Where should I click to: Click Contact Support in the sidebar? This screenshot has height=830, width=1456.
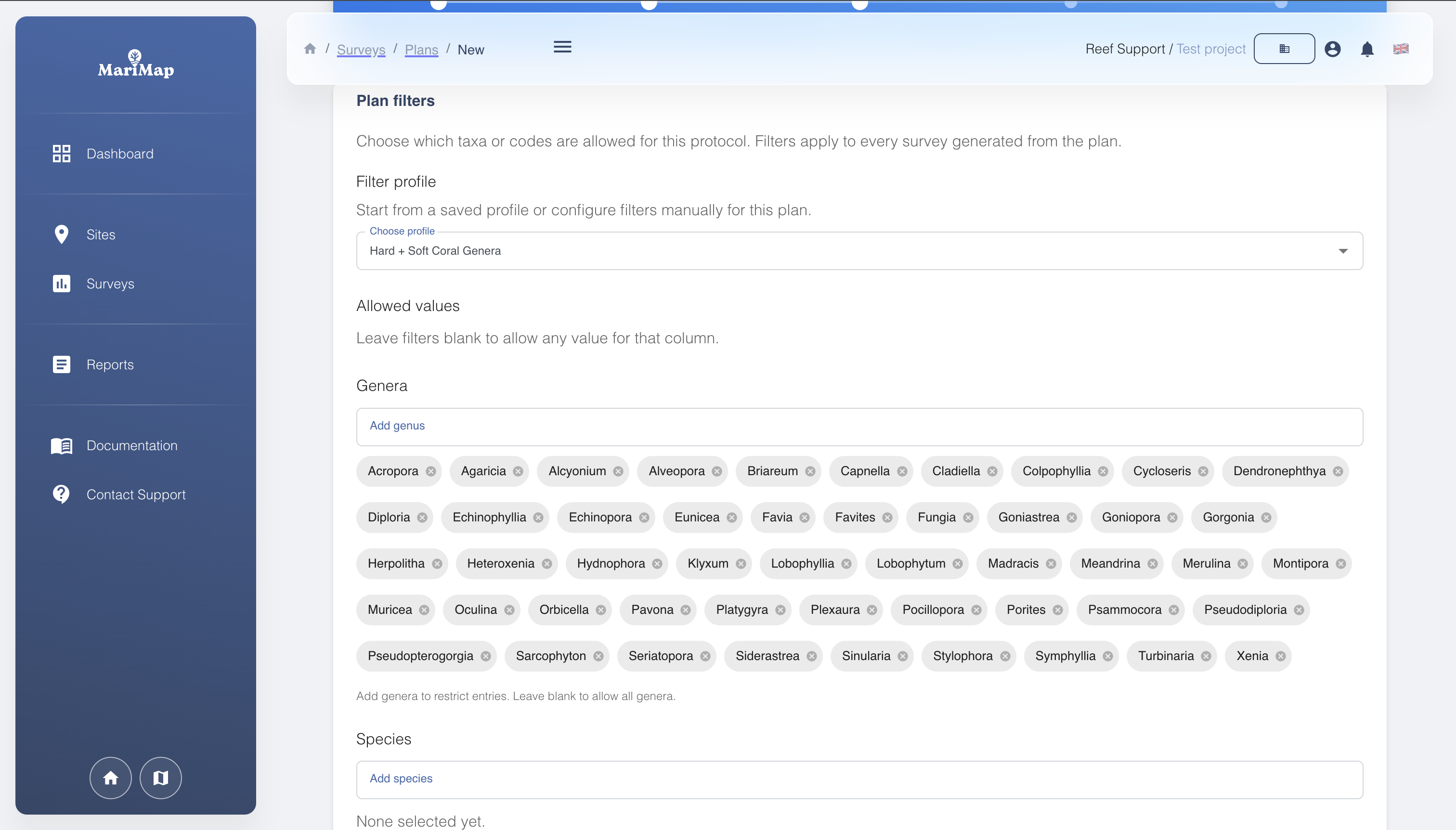point(136,494)
